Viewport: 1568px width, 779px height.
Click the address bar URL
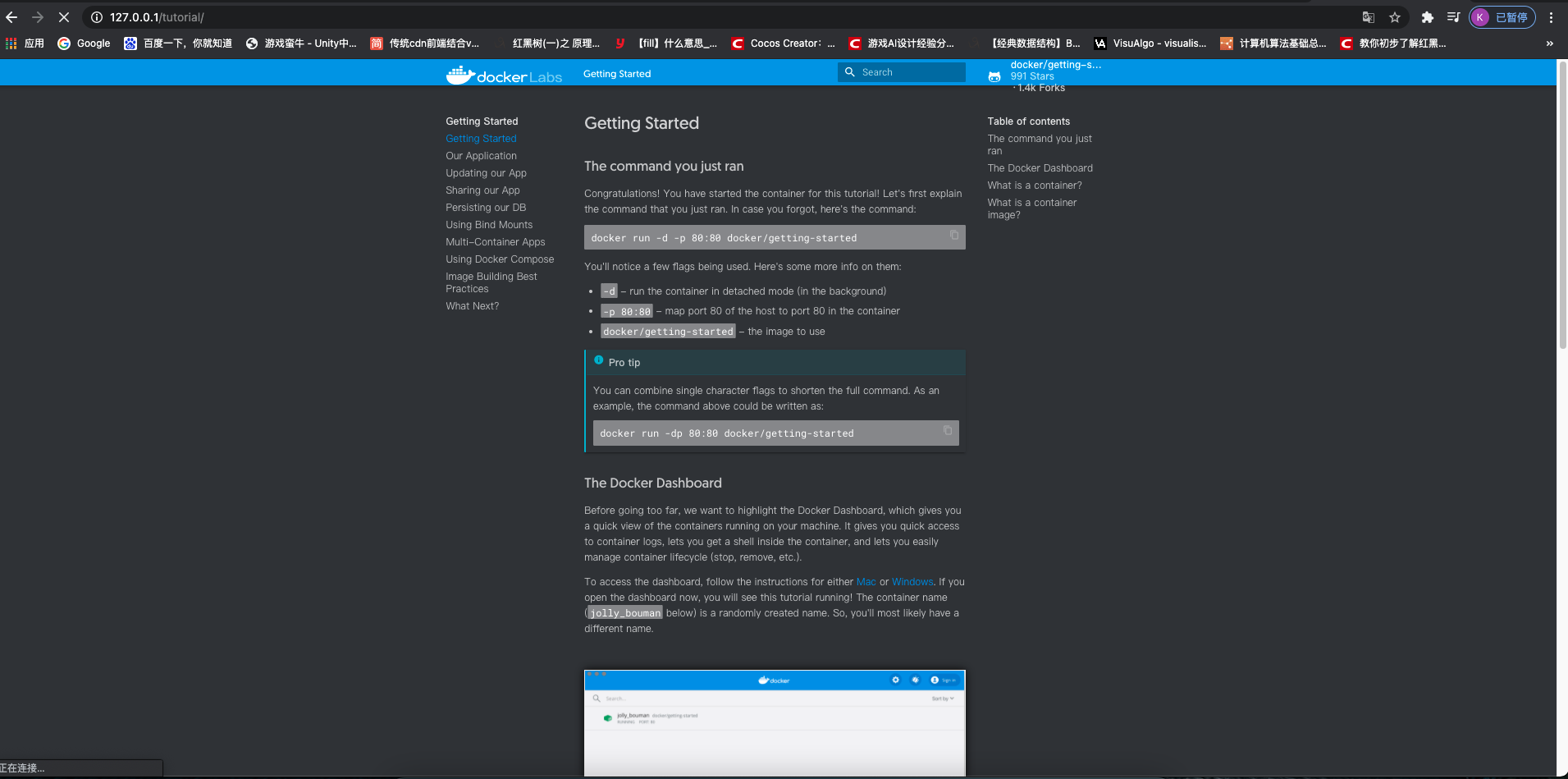click(157, 17)
